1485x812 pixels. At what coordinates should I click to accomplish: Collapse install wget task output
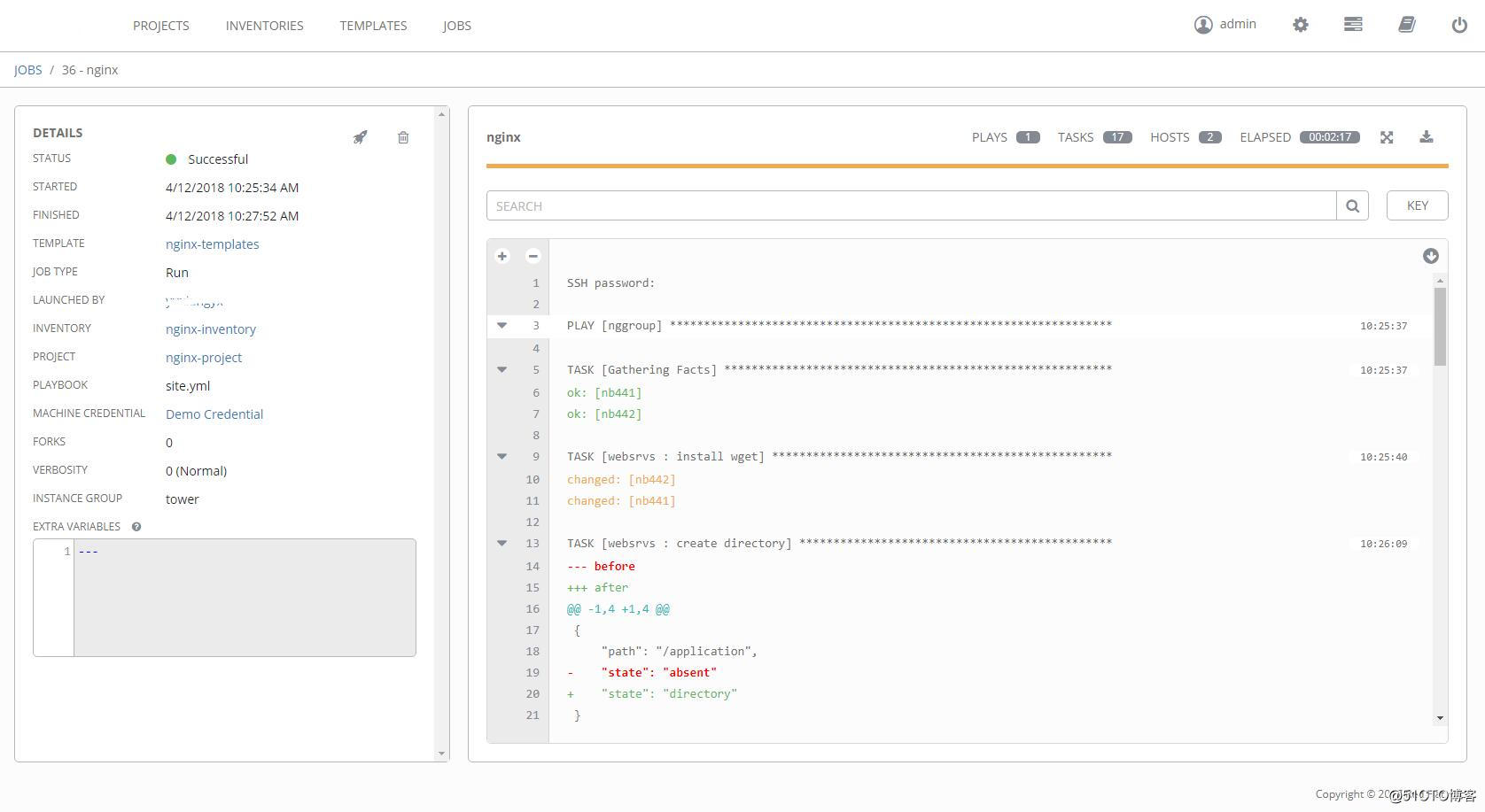501,457
